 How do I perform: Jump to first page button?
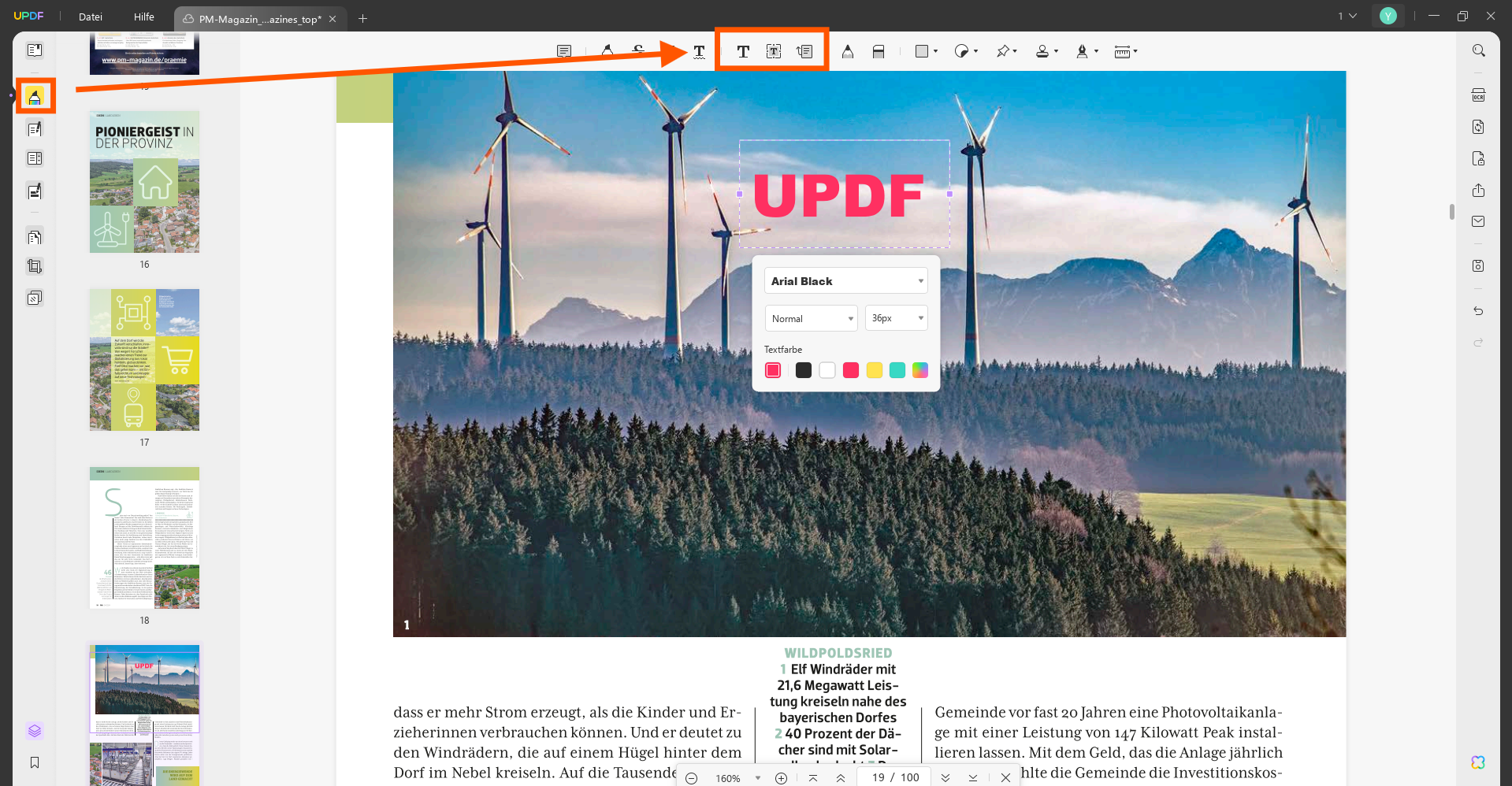point(813,778)
